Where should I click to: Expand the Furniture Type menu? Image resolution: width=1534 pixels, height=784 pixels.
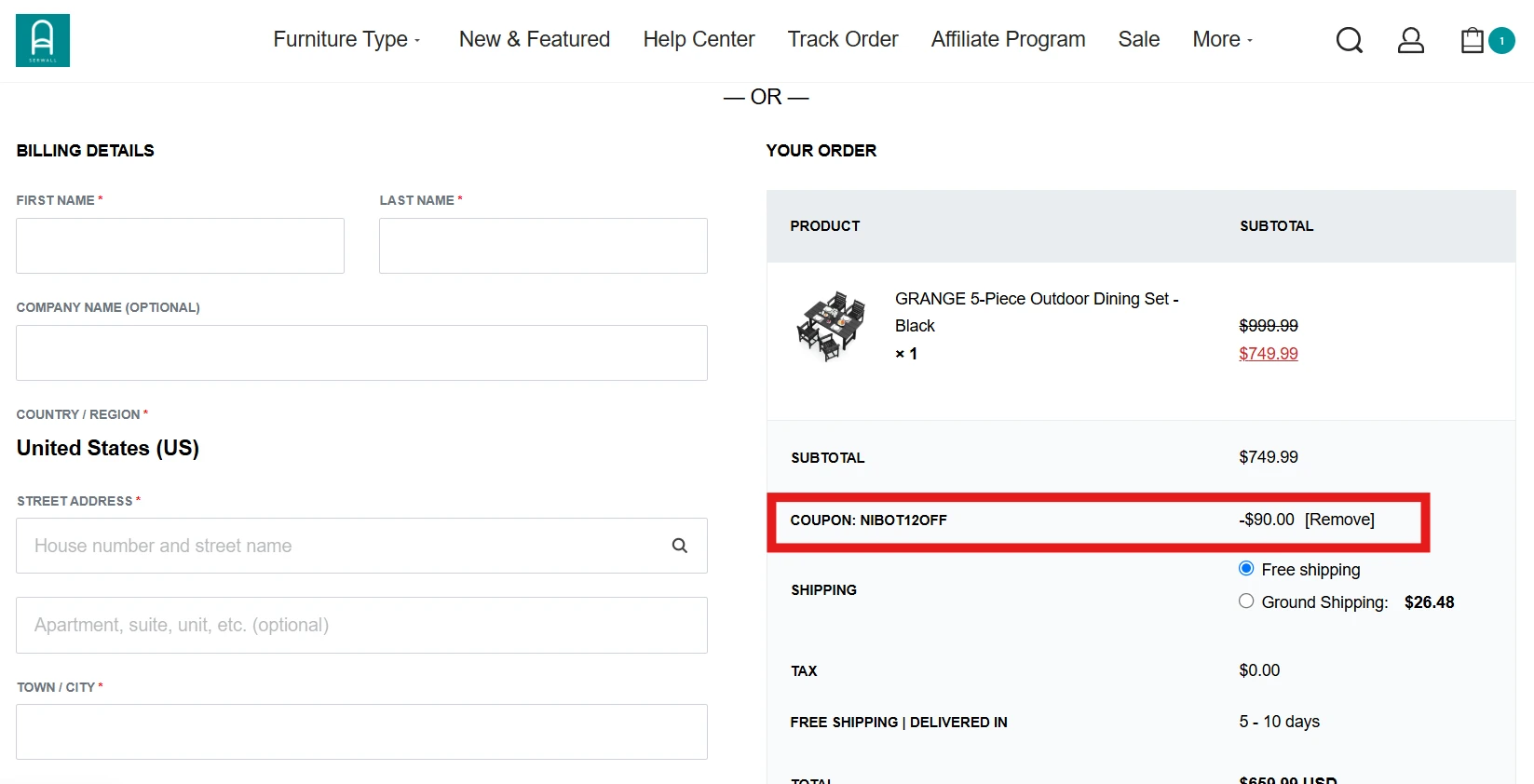(346, 39)
